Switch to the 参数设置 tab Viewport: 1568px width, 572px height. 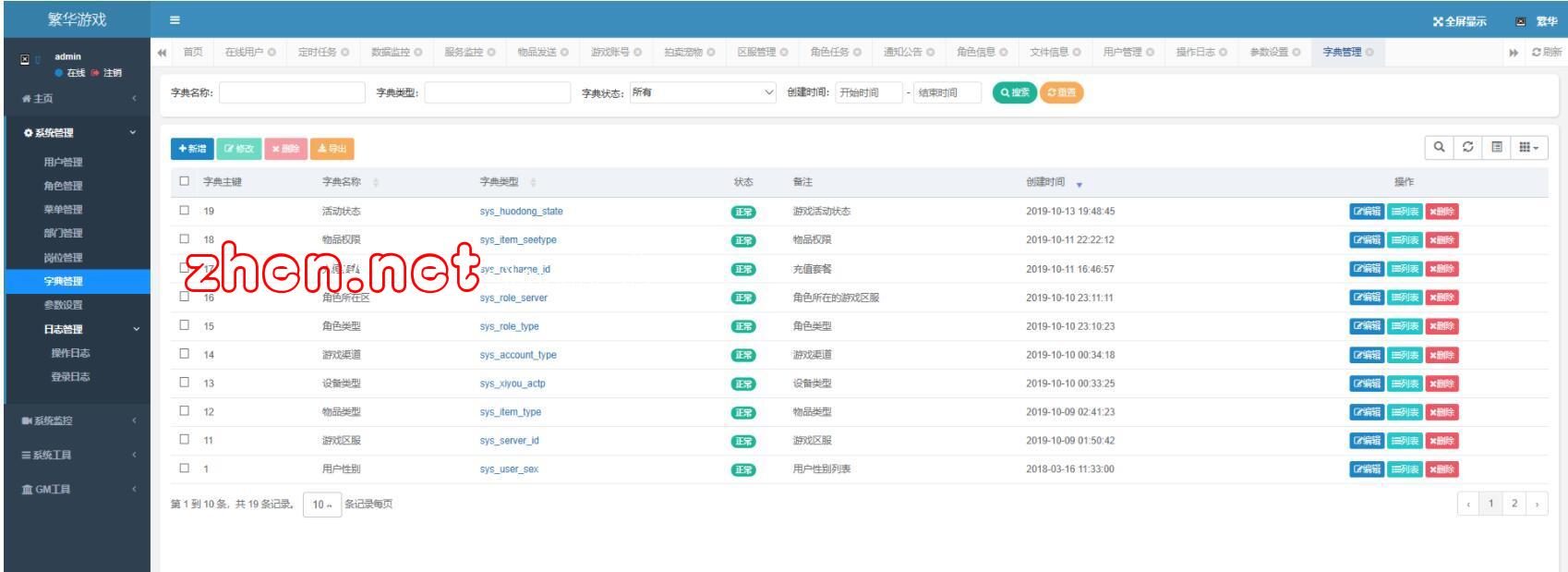[x=1269, y=53]
